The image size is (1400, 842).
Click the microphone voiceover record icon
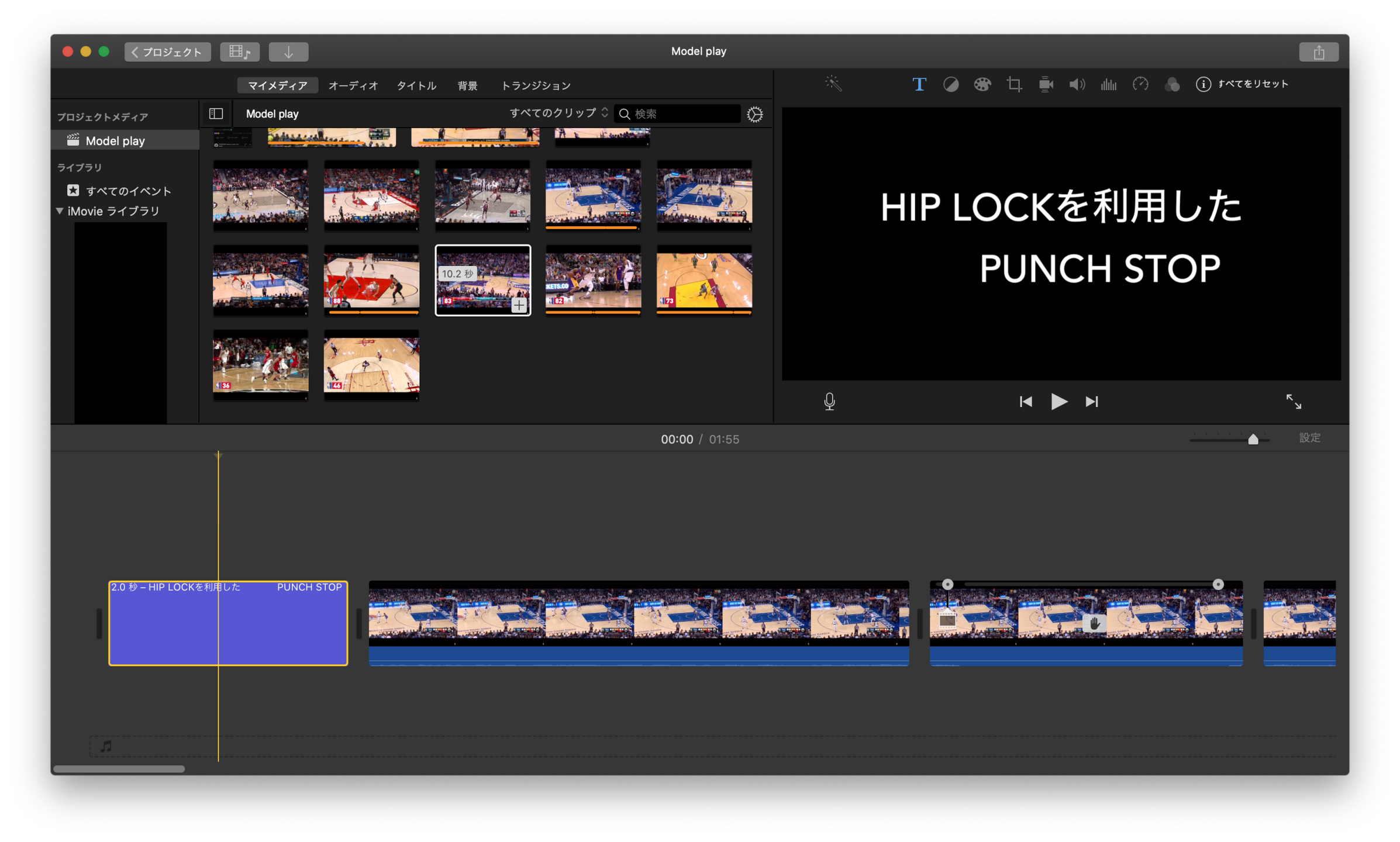[829, 401]
